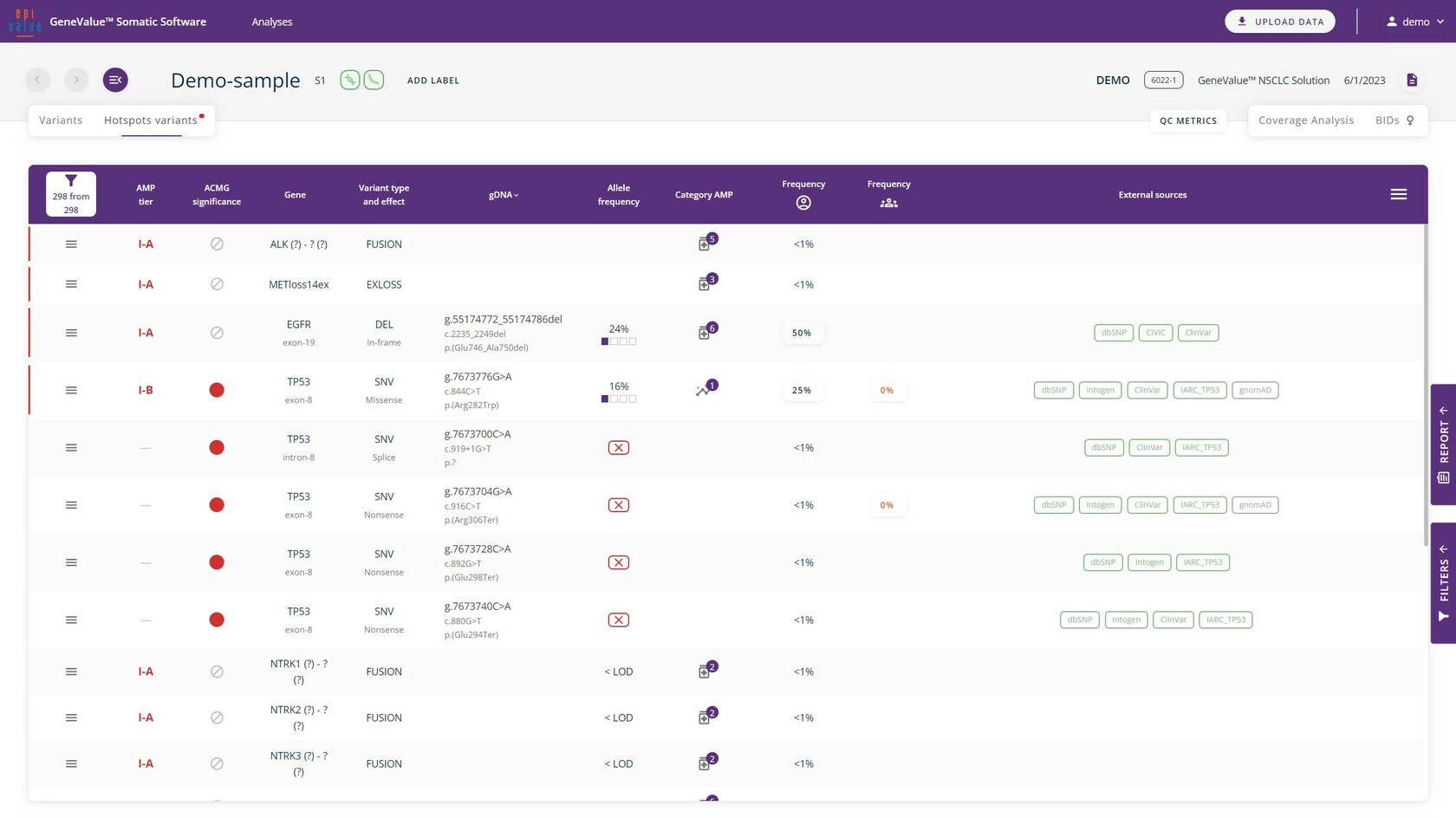The height and width of the screenshot is (818, 1456).
Task: Open the filter funnel showing 298 variants
Action: click(x=71, y=194)
